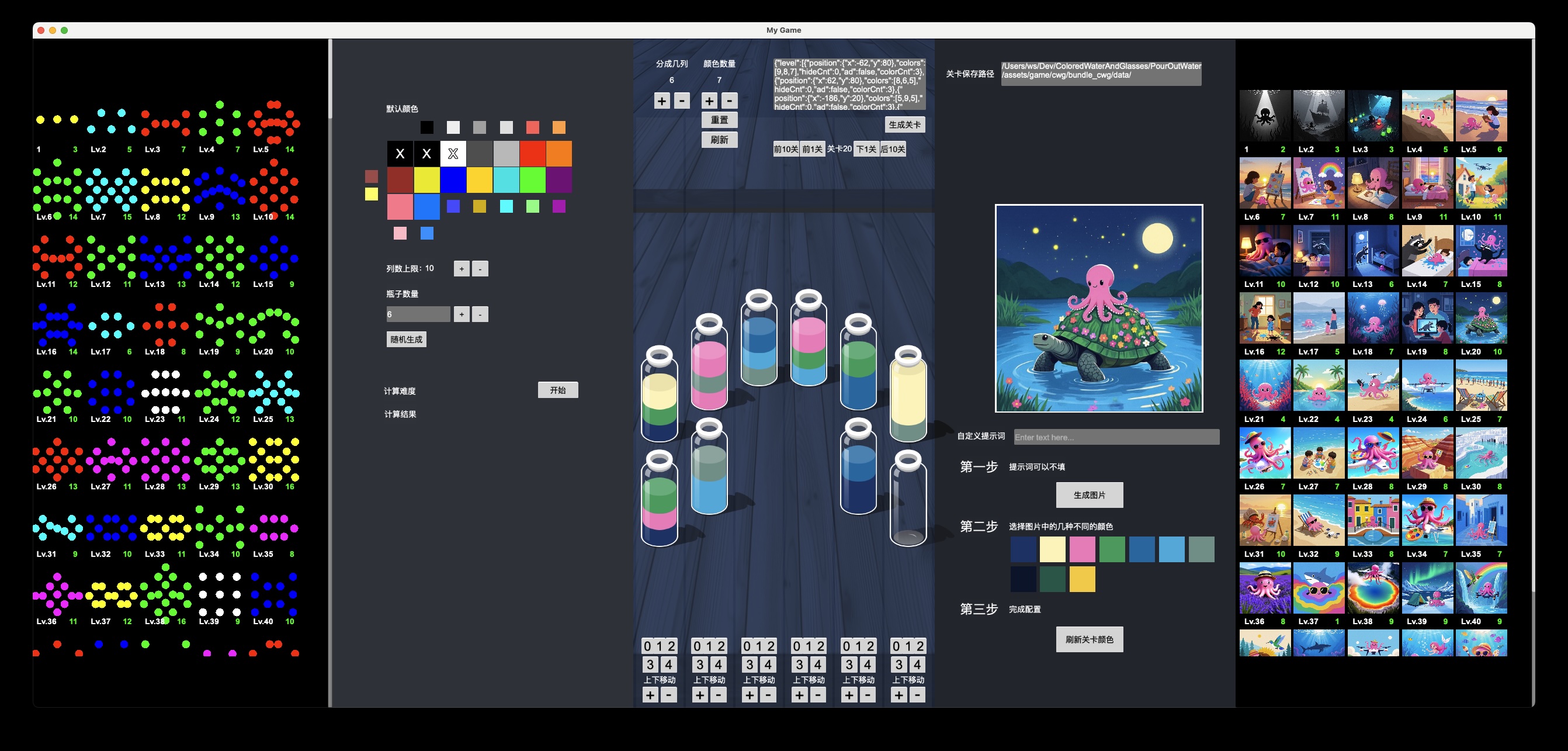The width and height of the screenshot is (1568, 751).
Task: Select the bright red default color swatch
Action: (x=533, y=154)
